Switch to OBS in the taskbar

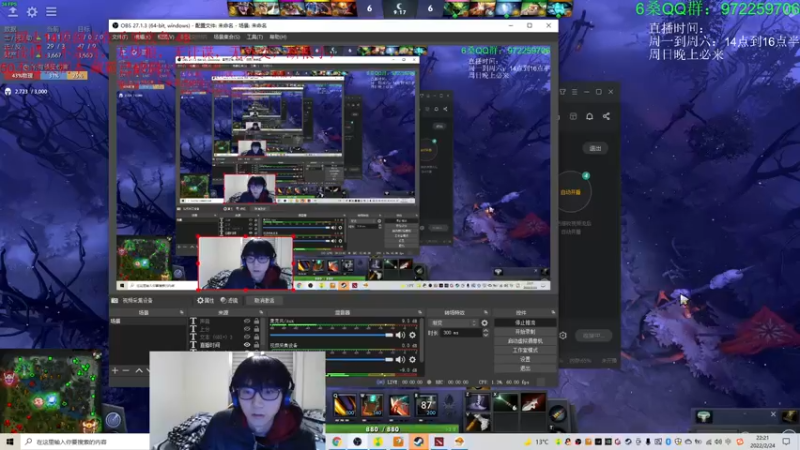pyautogui.click(x=357, y=442)
